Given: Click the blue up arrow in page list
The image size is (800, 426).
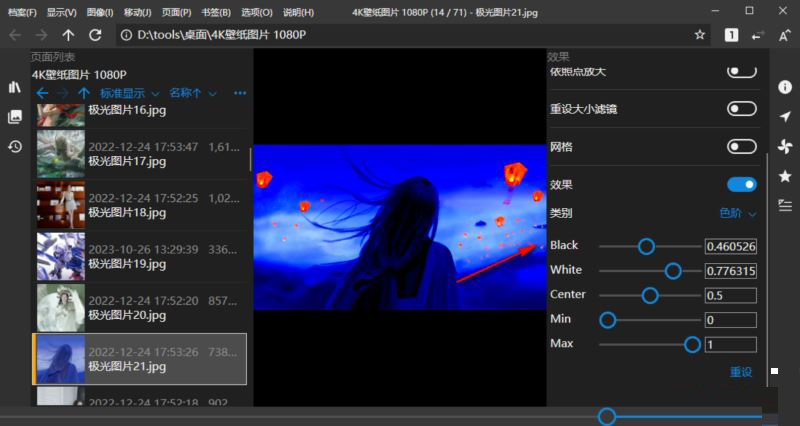Looking at the screenshot, I should click(84, 93).
